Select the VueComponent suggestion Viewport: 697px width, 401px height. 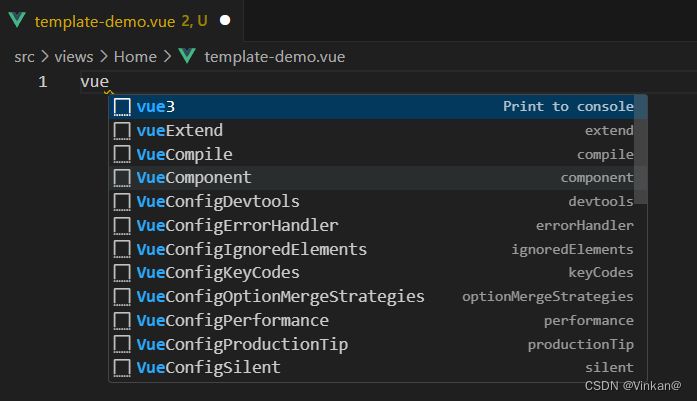378,178
